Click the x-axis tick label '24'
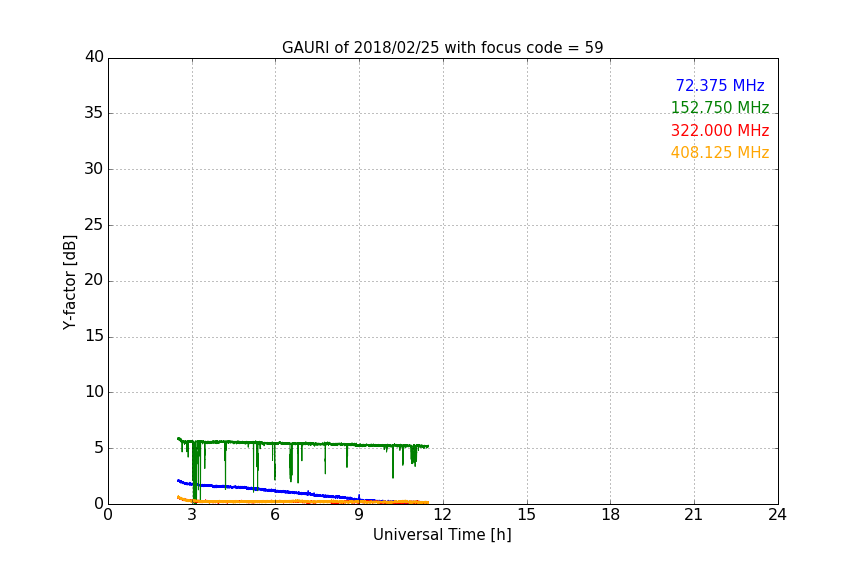864x576 pixels. point(777,515)
